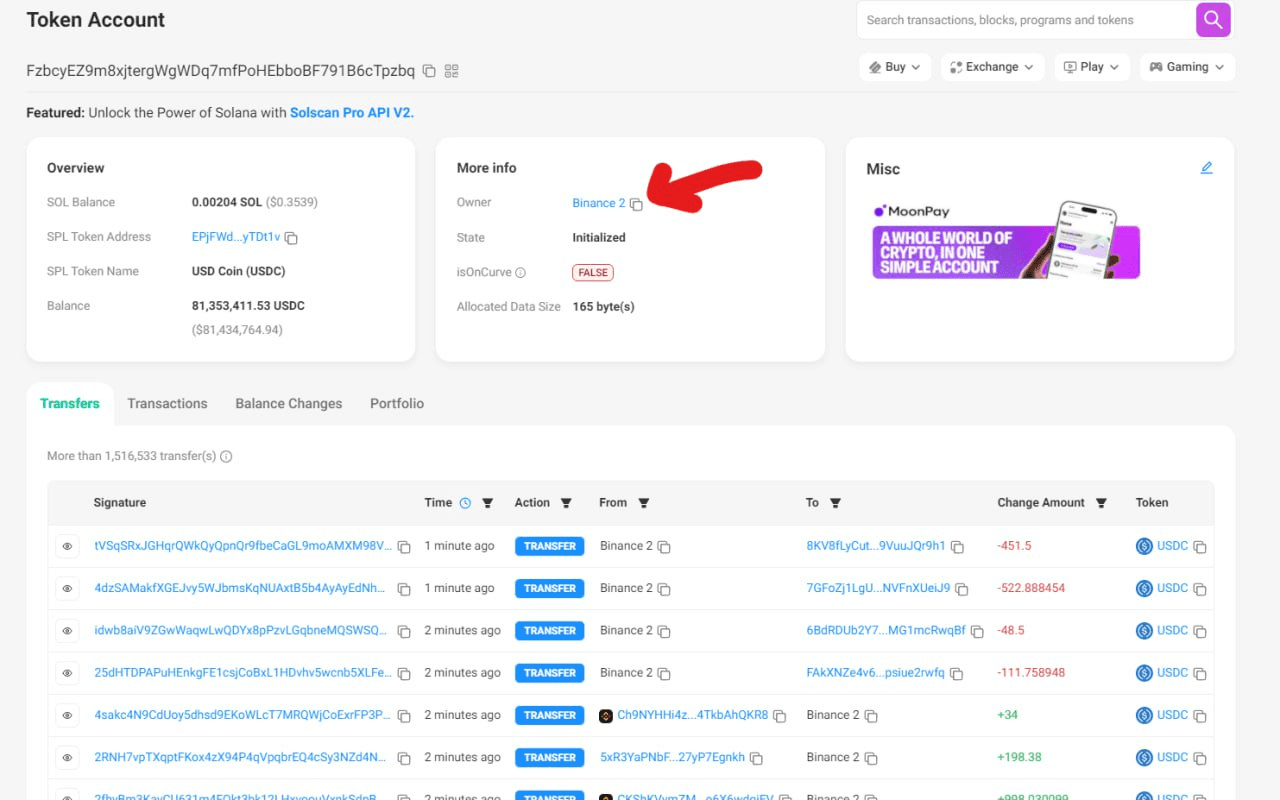Click the balance value 81,353,411.53 USDC

point(249,306)
